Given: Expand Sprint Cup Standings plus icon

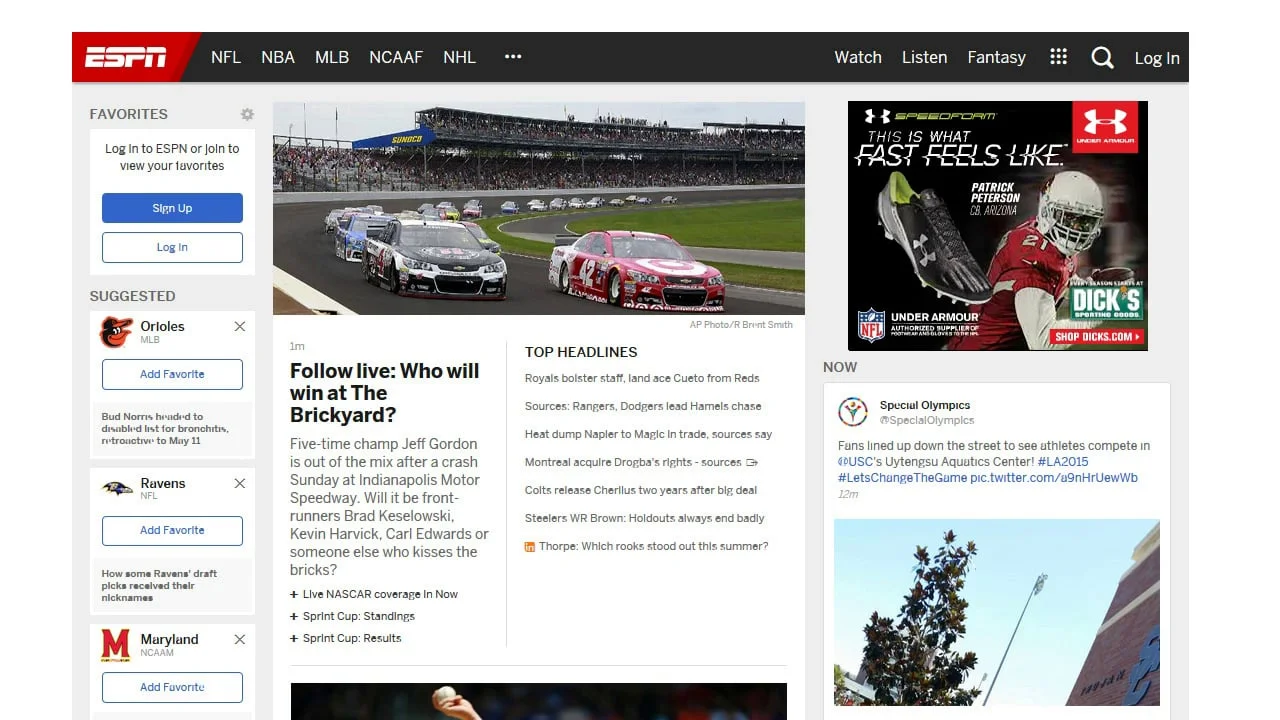Looking at the screenshot, I should click(294, 616).
